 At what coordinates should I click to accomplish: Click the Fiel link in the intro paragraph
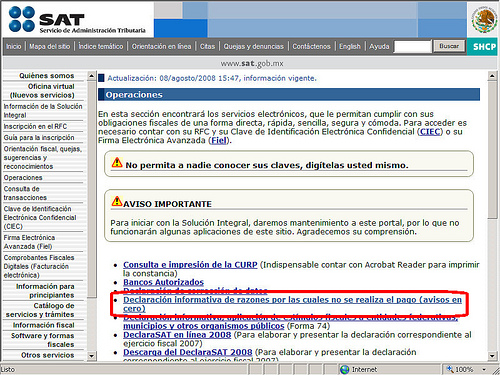click(219, 140)
